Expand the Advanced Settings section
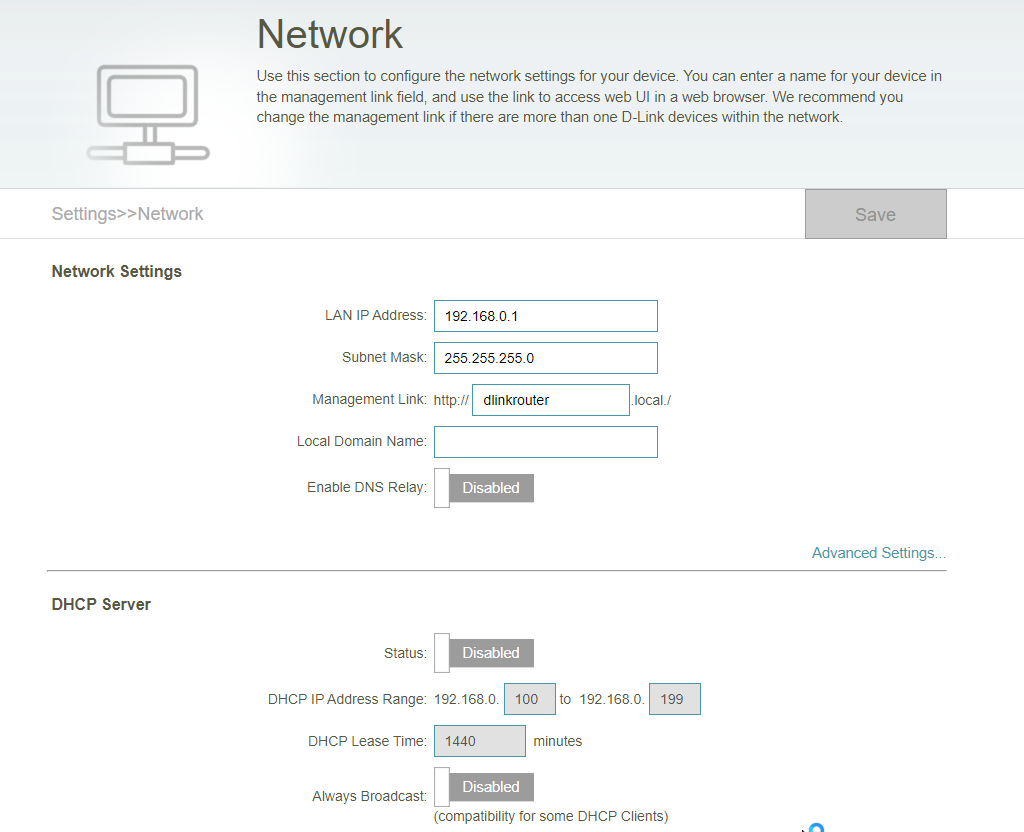The width and height of the screenshot is (1024, 832). 879,553
